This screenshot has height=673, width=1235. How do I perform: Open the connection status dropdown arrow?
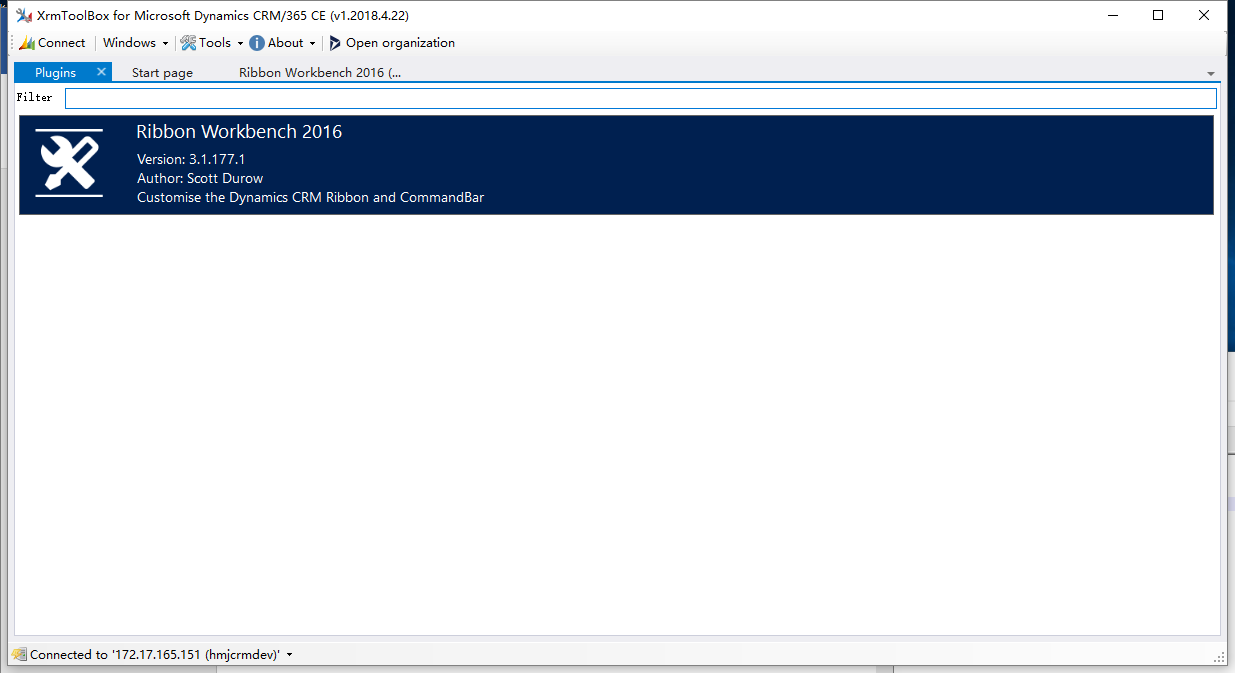pyautogui.click(x=289, y=655)
